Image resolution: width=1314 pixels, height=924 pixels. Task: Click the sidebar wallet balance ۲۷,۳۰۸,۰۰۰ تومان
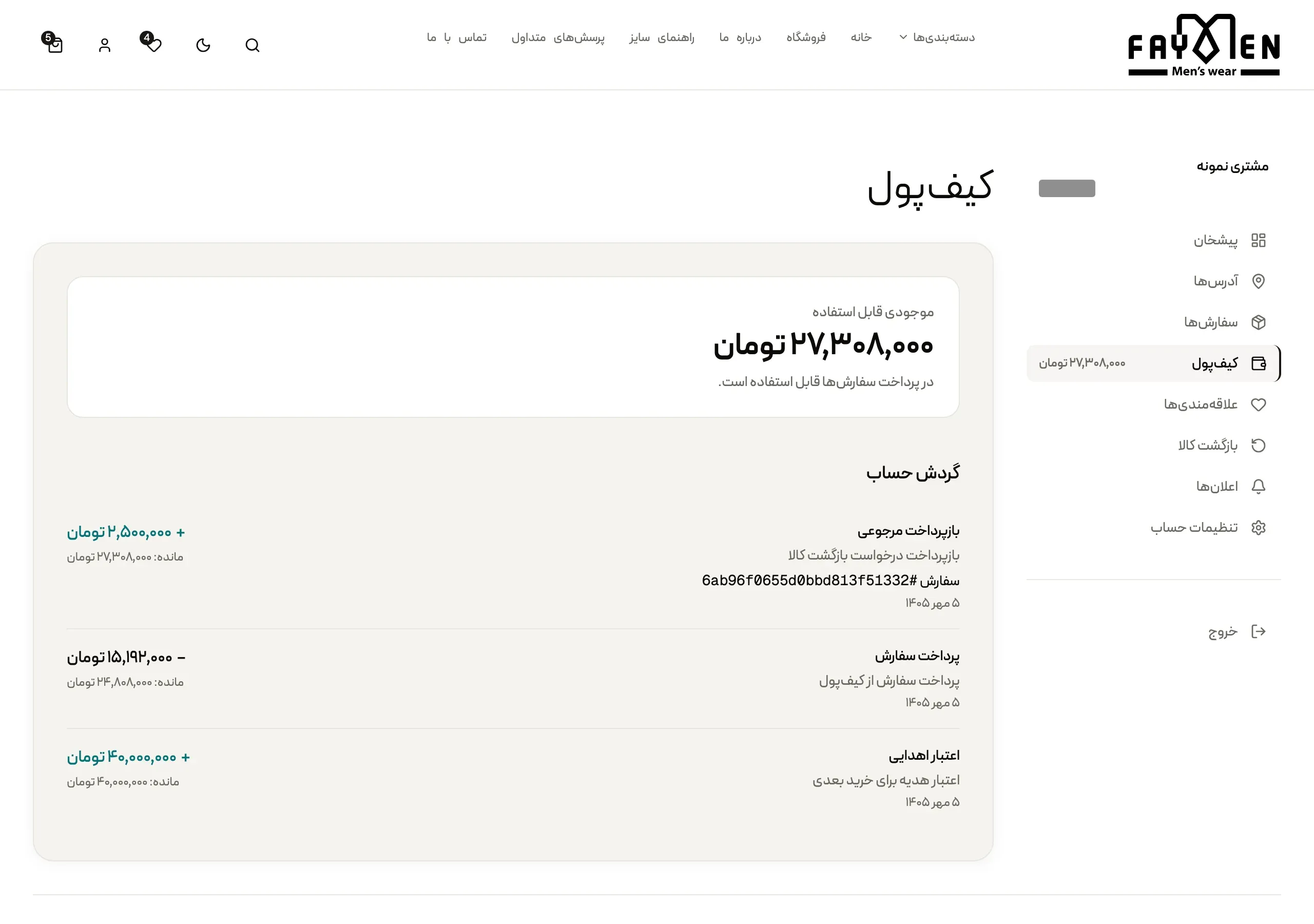(1082, 363)
